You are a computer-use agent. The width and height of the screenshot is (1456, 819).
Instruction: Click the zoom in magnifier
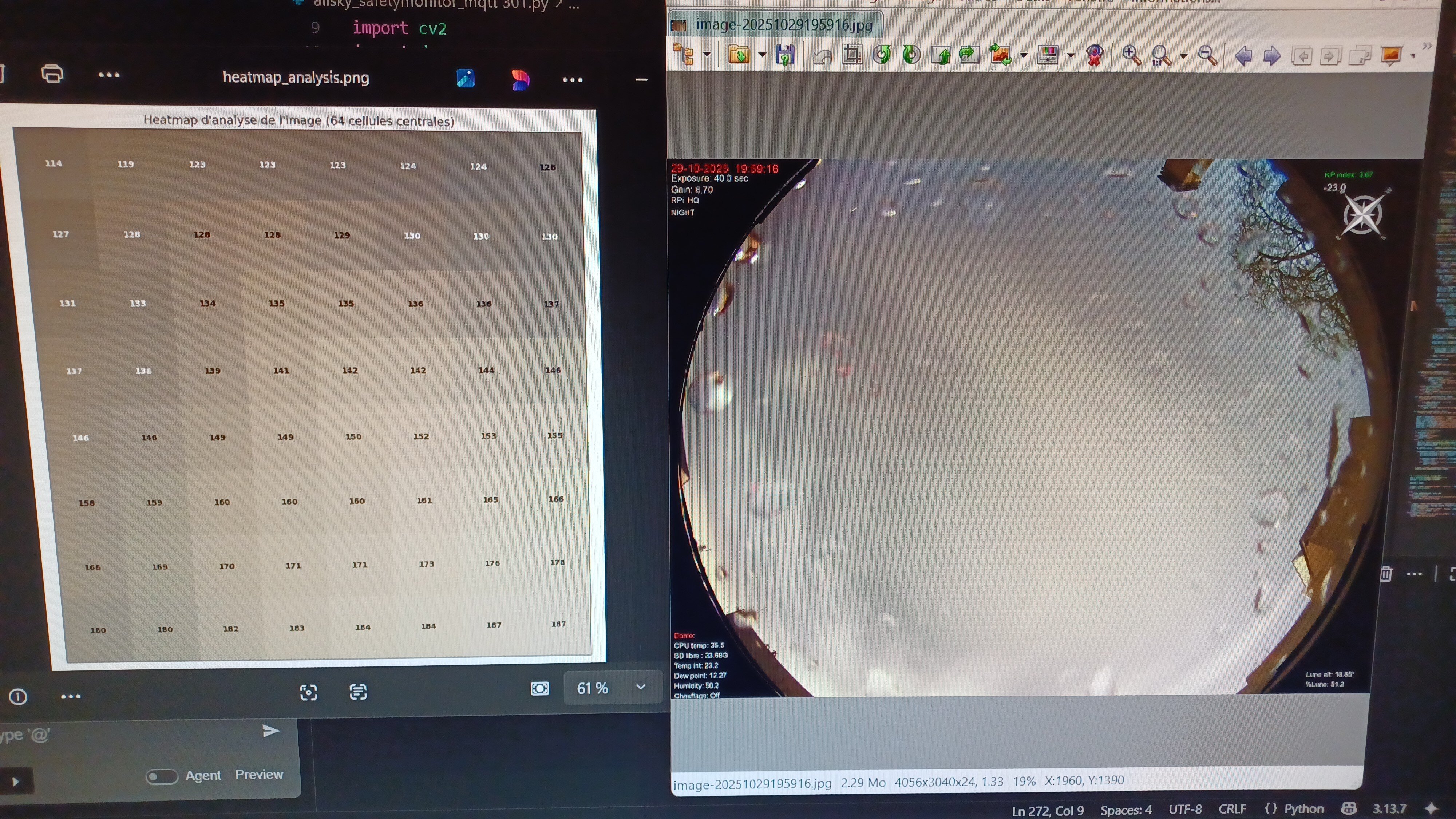click(1131, 55)
